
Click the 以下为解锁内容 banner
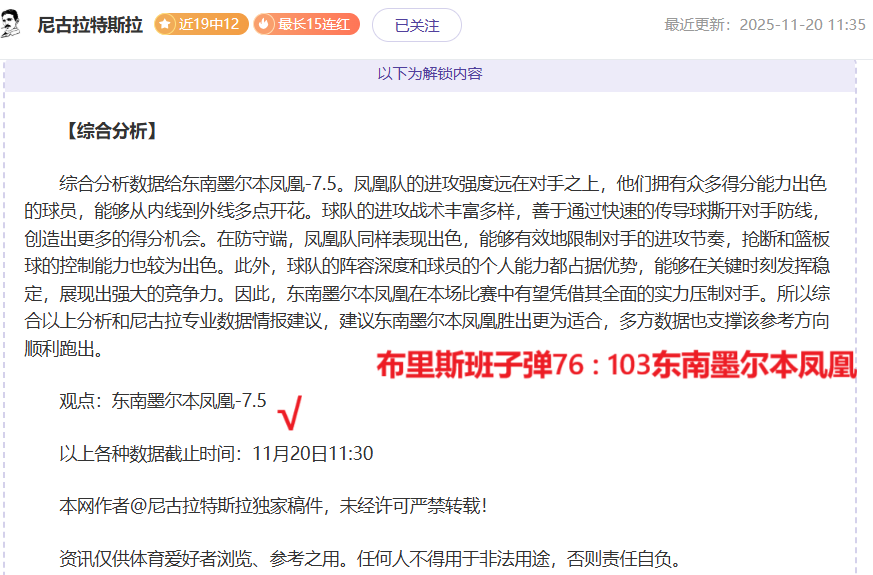(430, 74)
